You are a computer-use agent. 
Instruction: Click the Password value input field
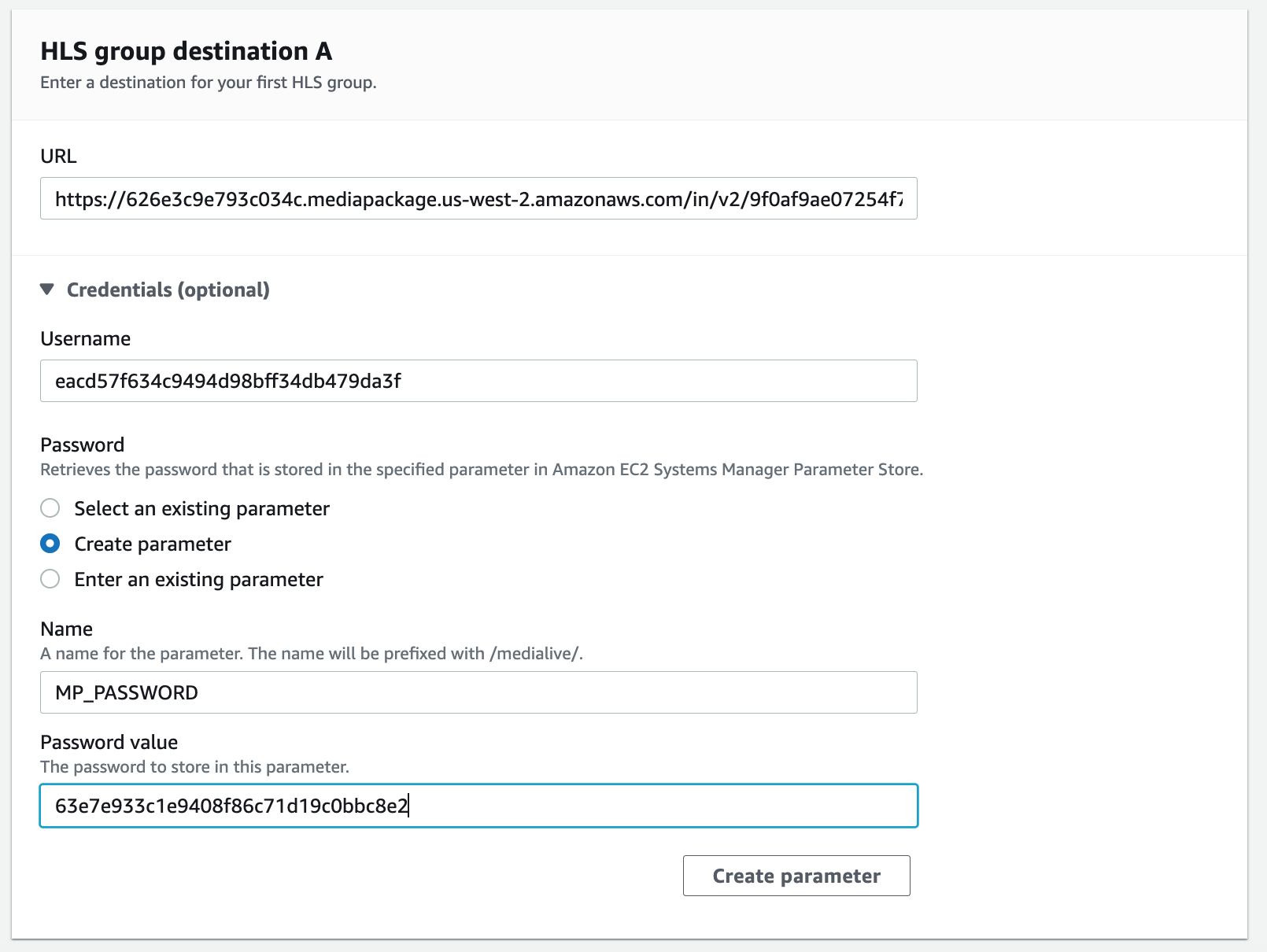coord(478,806)
